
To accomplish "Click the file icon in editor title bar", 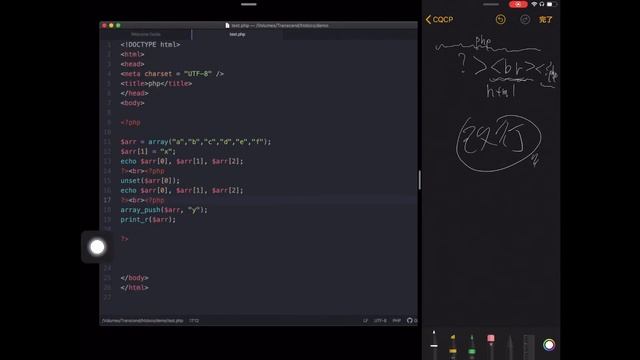I will tap(227, 25).
